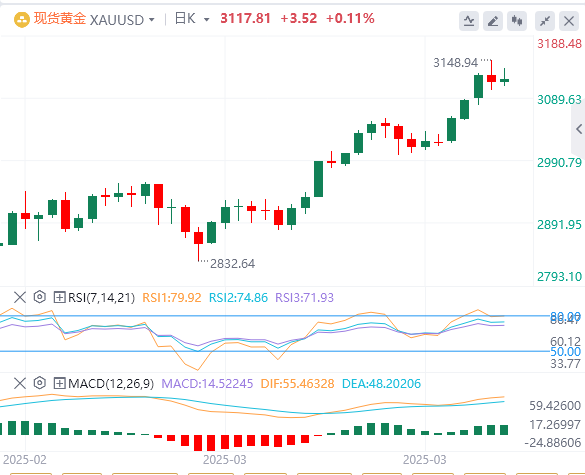The width and height of the screenshot is (585, 475).
Task: Open the 日K timeframe dropdown
Action: tap(192, 19)
